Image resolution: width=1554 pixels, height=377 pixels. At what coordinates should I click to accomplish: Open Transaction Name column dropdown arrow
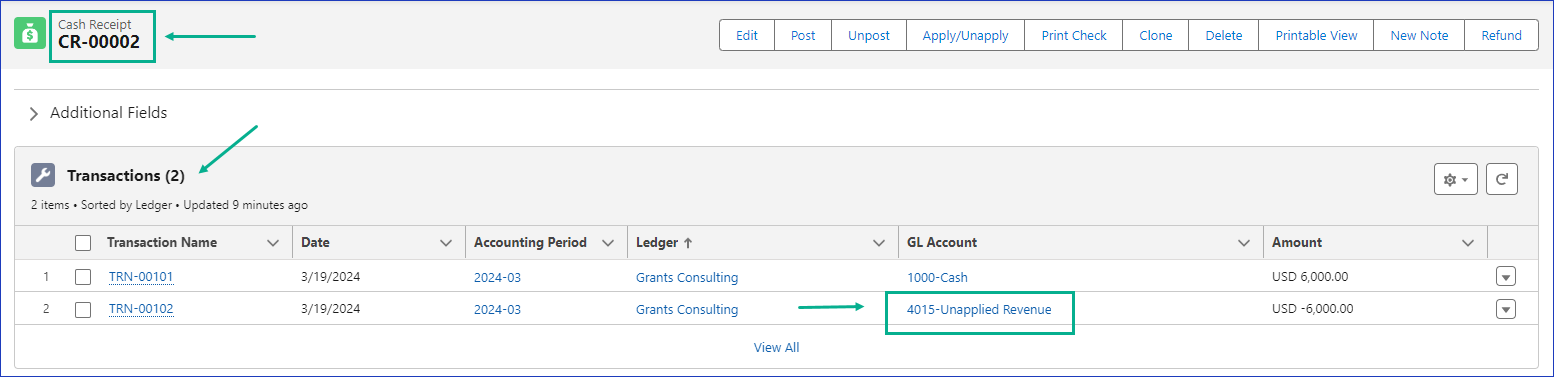[x=273, y=243]
